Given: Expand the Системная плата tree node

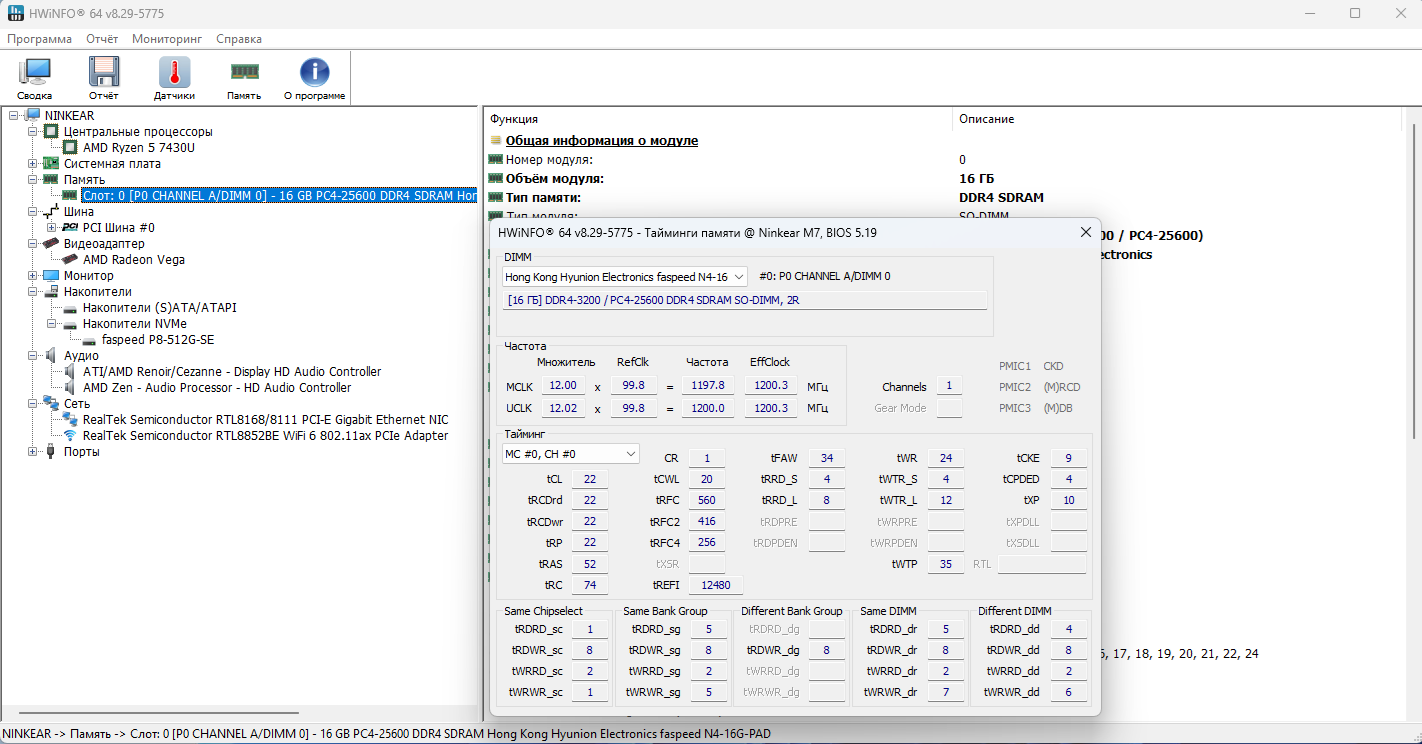Looking at the screenshot, I should [x=33, y=164].
